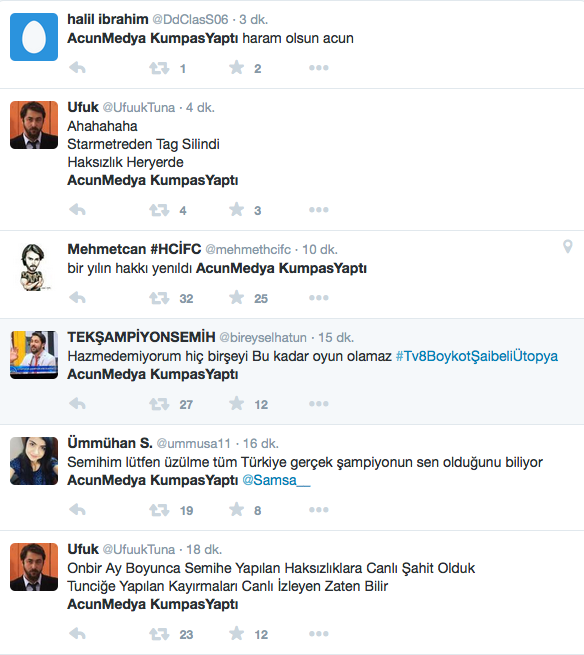The image size is (584, 655).
Task: Retweet Ufuk's Onbir Ay Boyunca tweet
Action: [159, 634]
